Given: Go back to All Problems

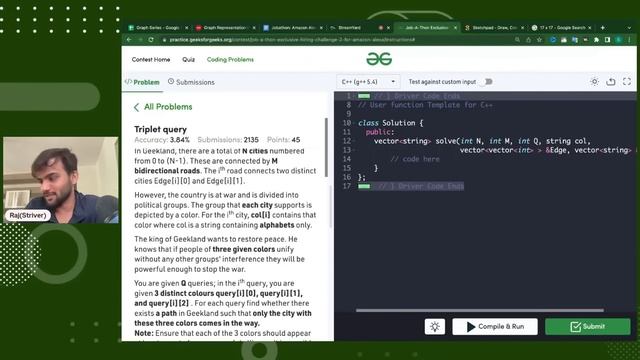Looking at the screenshot, I should (x=163, y=107).
